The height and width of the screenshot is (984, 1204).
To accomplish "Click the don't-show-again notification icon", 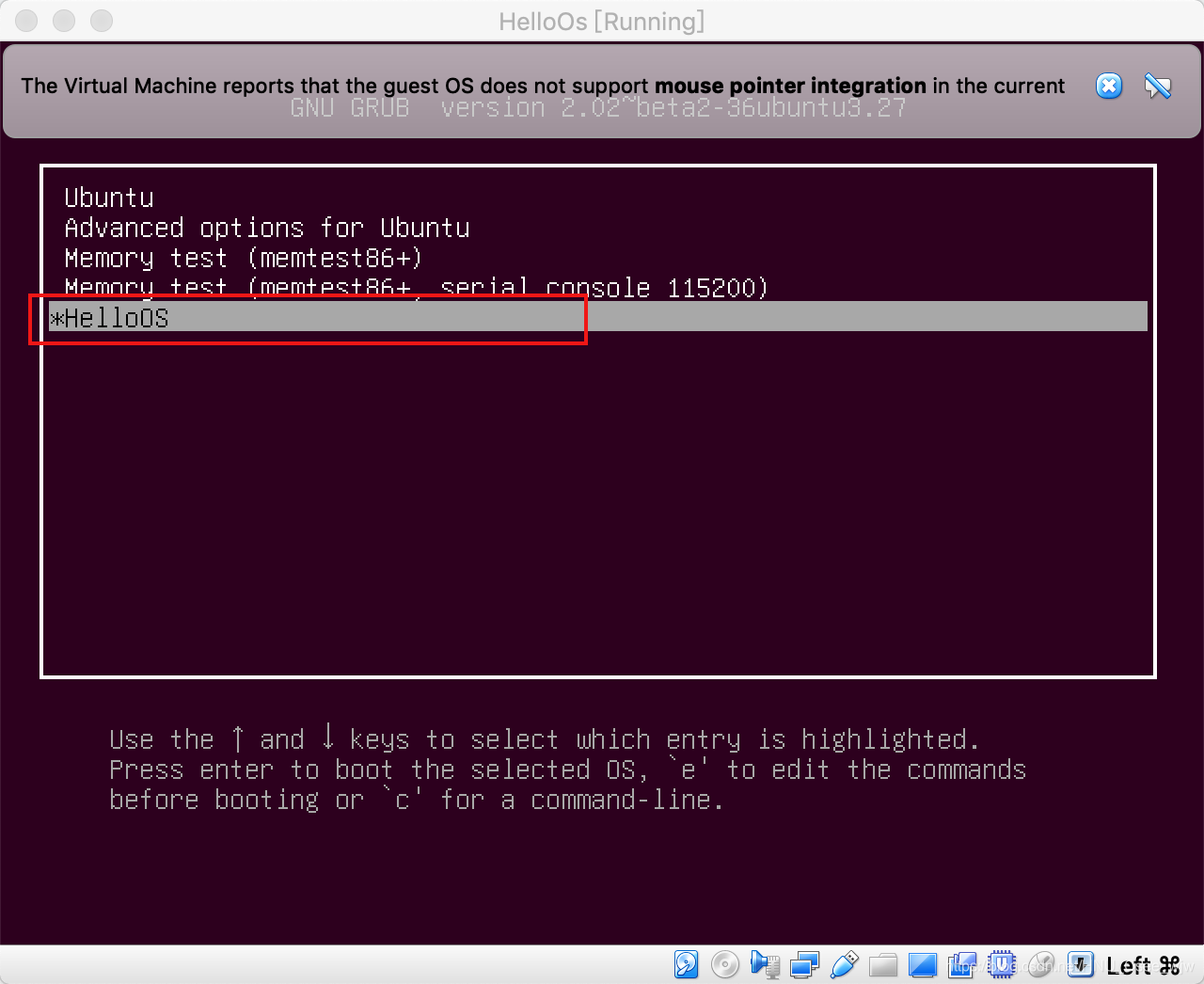I will (x=1158, y=86).
